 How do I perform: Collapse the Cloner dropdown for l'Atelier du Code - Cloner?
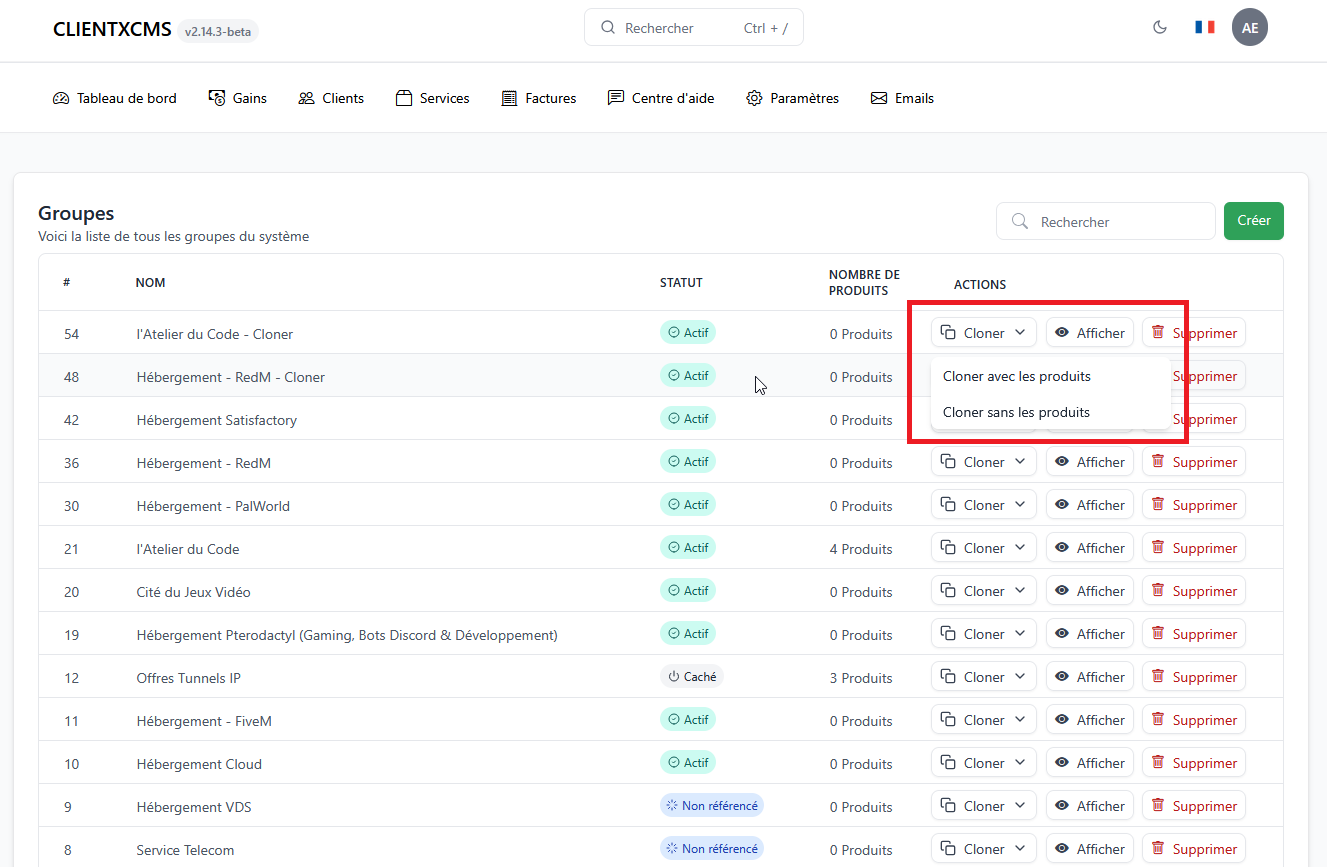point(983,333)
